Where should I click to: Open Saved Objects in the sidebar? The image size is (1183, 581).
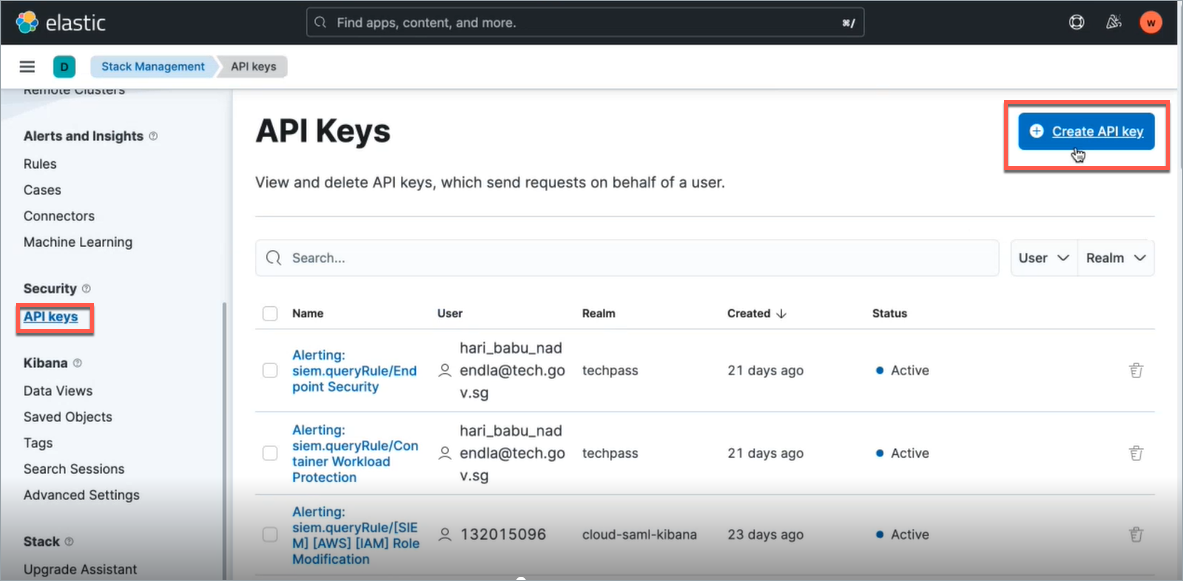point(68,417)
